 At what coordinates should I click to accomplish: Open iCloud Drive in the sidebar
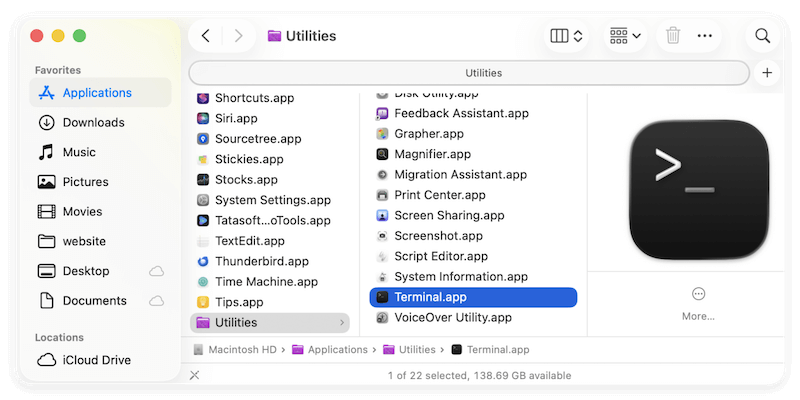(x=100, y=360)
